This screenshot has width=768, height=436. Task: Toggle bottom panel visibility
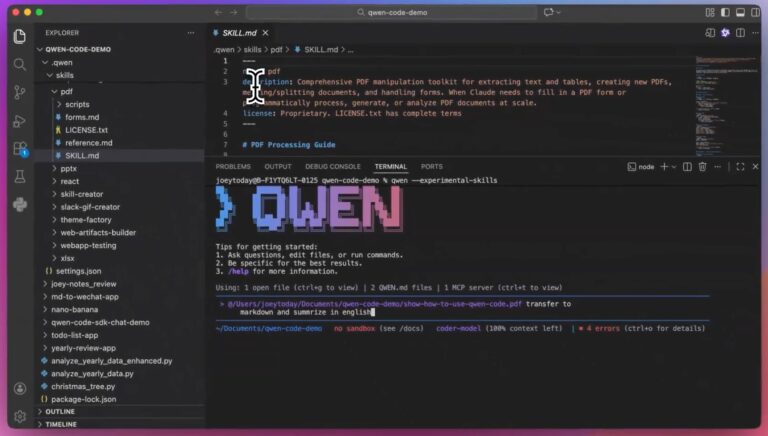[740, 12]
